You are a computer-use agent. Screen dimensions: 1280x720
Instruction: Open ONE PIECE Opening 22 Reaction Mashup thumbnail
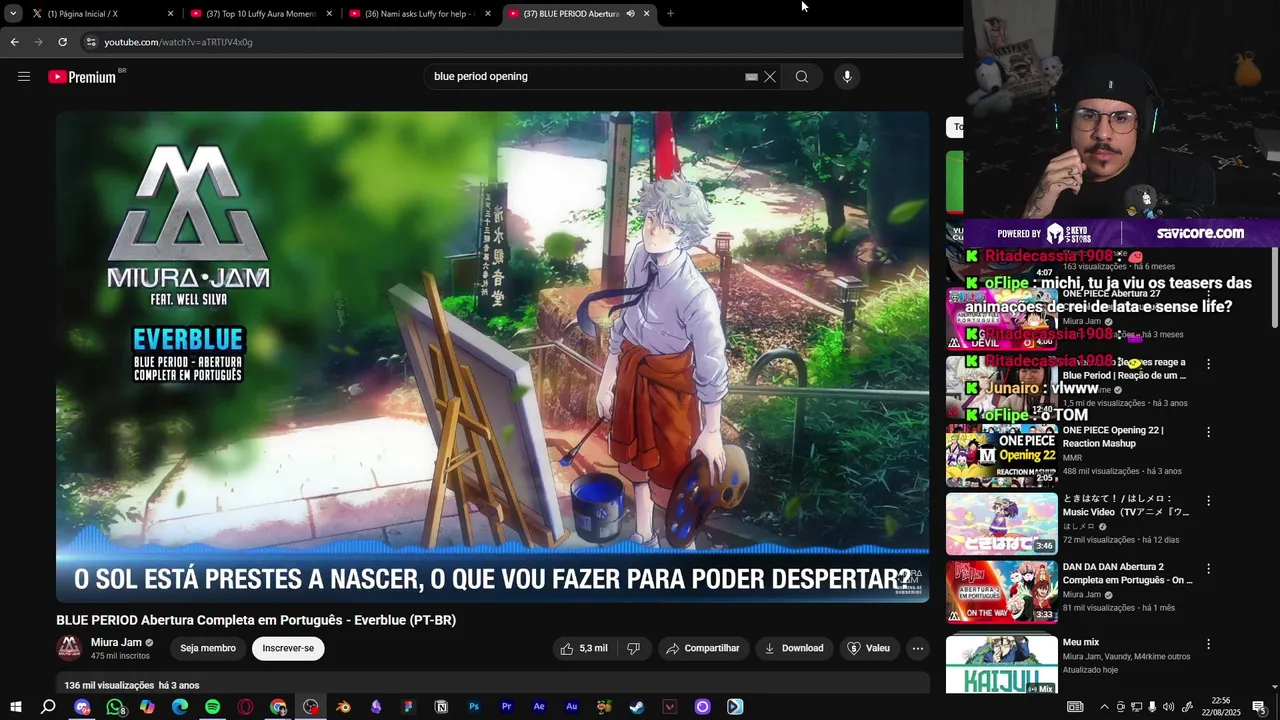pyautogui.click(x=1001, y=456)
